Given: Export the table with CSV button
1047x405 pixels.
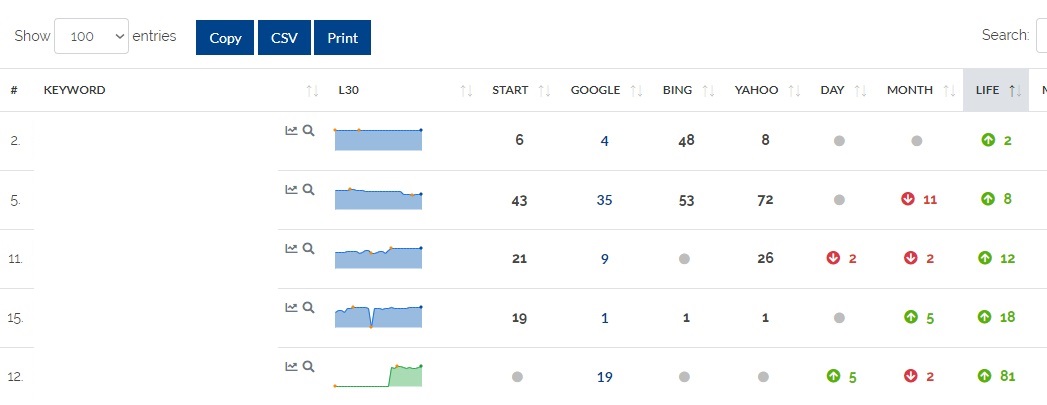Looking at the screenshot, I should pyautogui.click(x=284, y=37).
